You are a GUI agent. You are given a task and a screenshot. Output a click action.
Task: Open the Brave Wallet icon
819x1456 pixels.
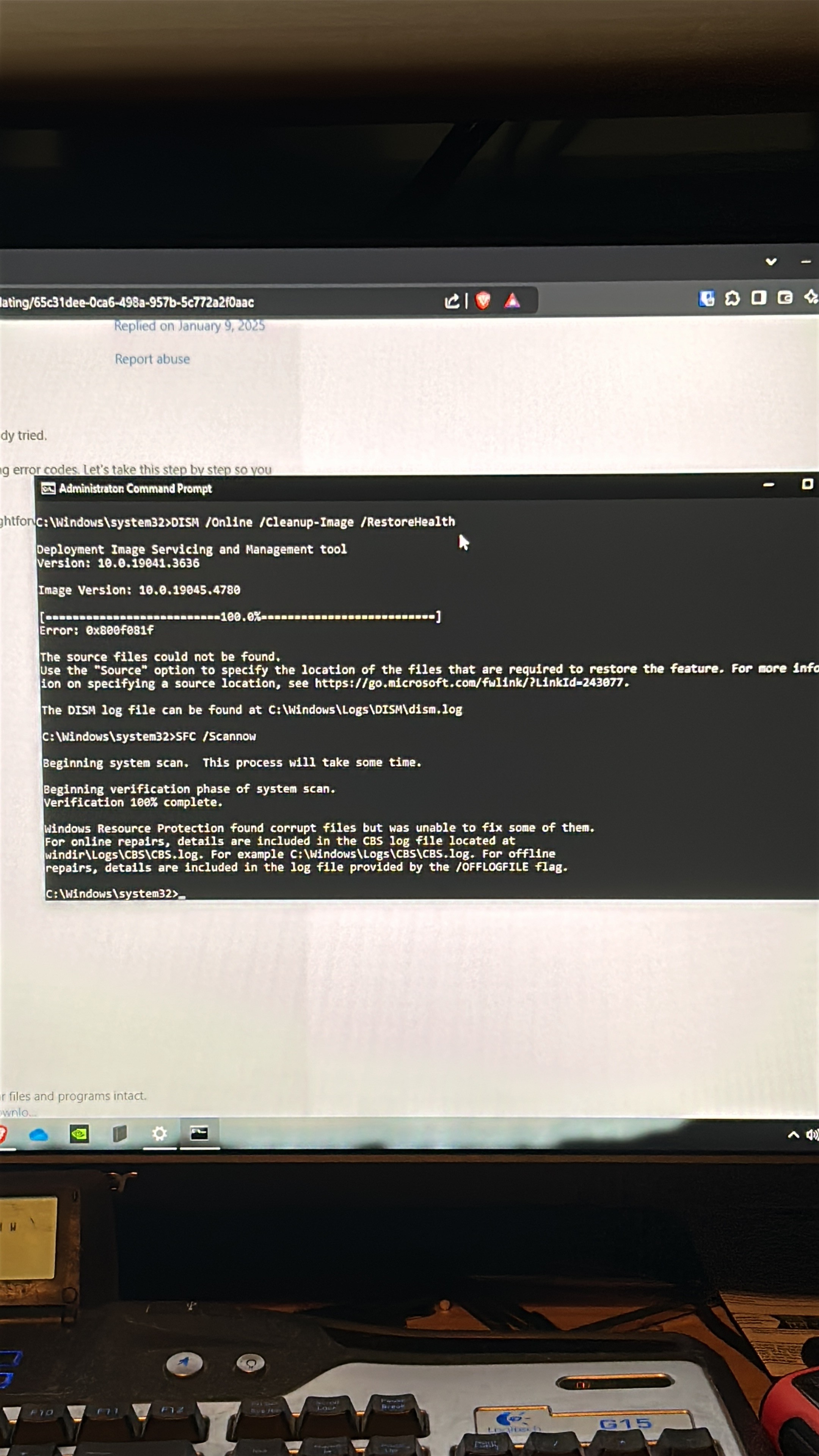coord(785,297)
